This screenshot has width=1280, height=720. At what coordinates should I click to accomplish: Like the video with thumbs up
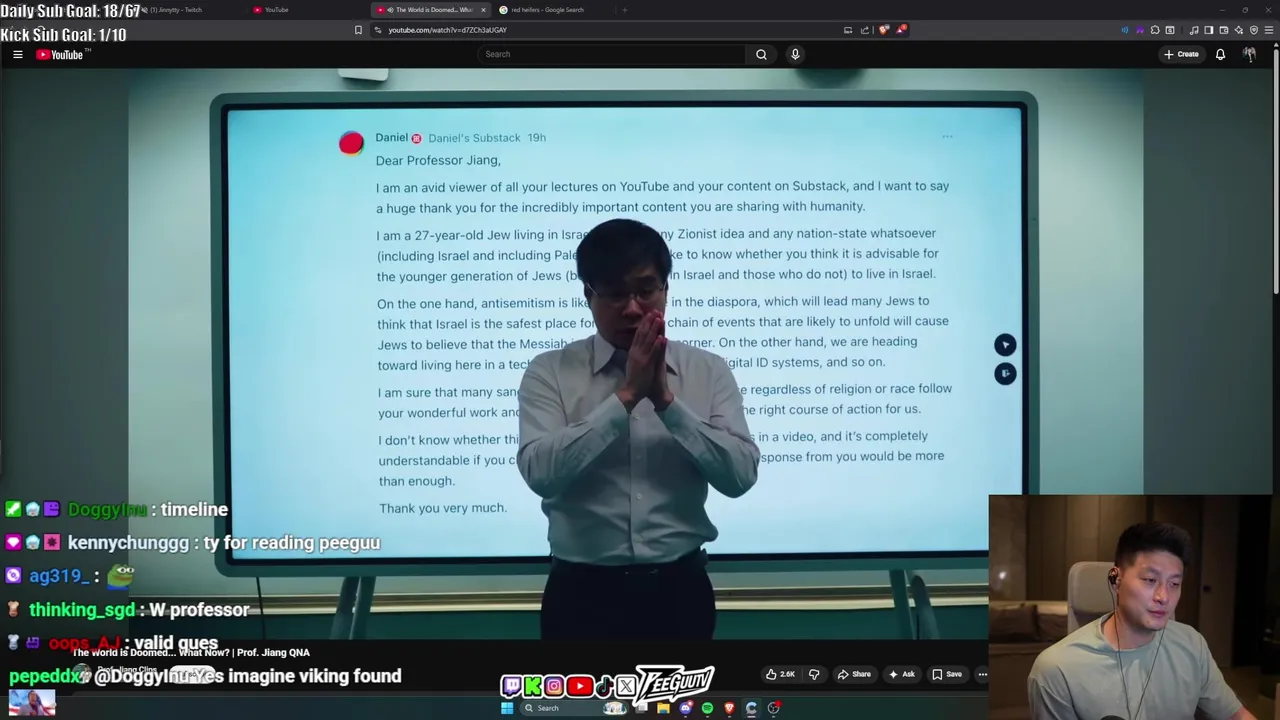pyautogui.click(x=780, y=674)
